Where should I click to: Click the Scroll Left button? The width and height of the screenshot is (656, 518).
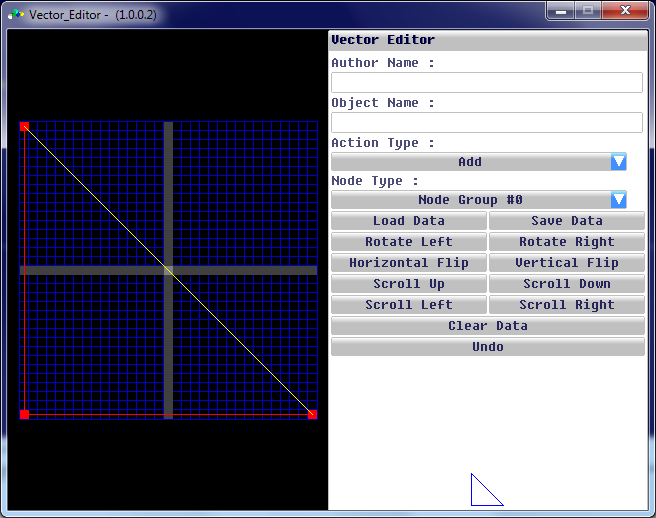coord(408,305)
